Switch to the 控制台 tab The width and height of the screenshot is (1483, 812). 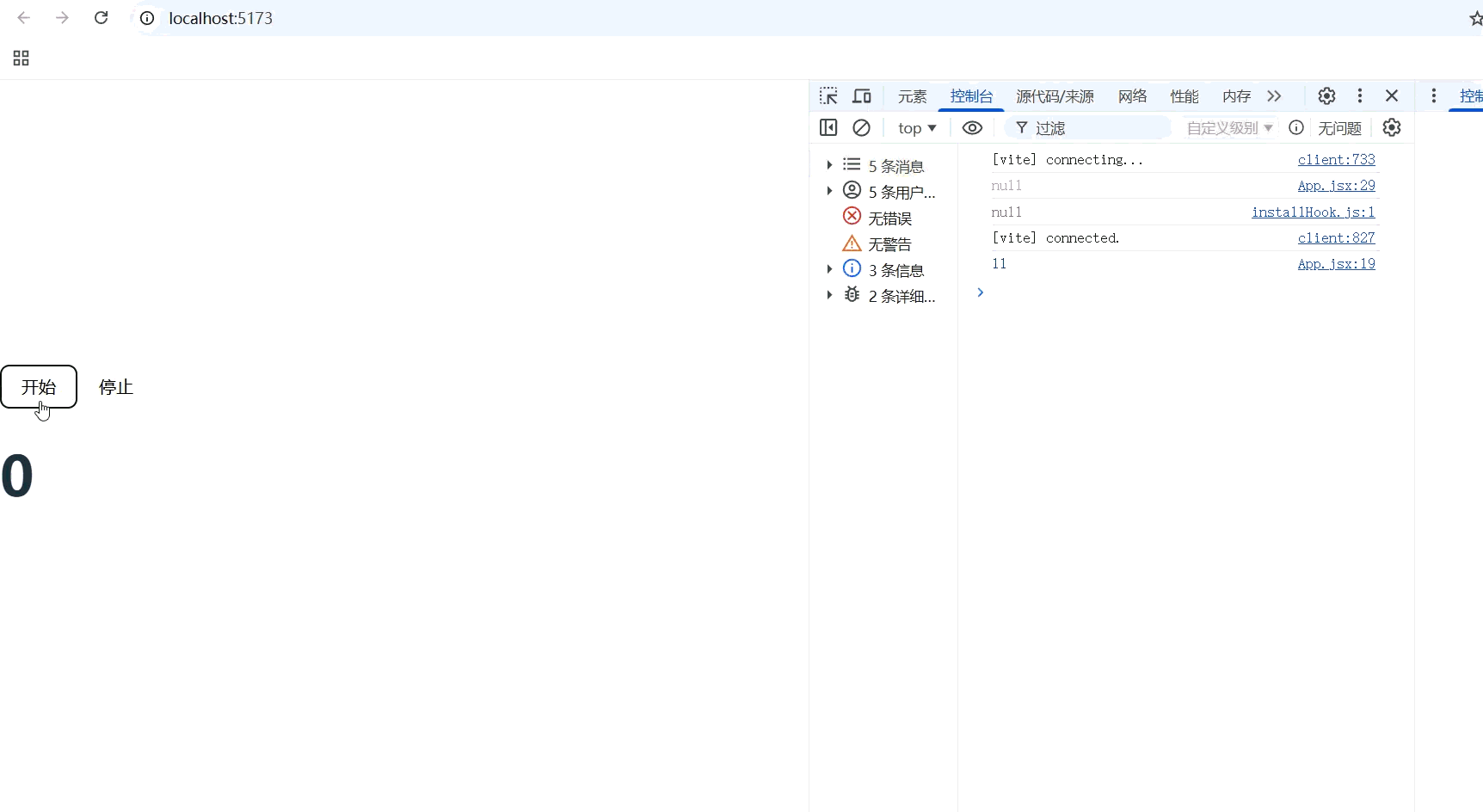pos(972,96)
